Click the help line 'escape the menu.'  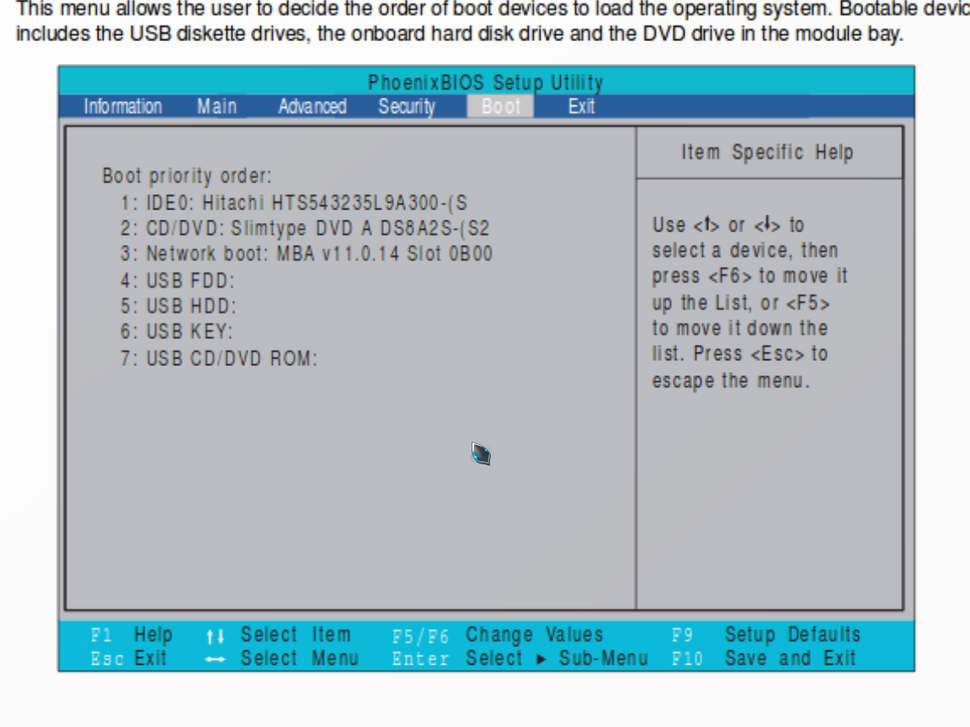pos(731,380)
